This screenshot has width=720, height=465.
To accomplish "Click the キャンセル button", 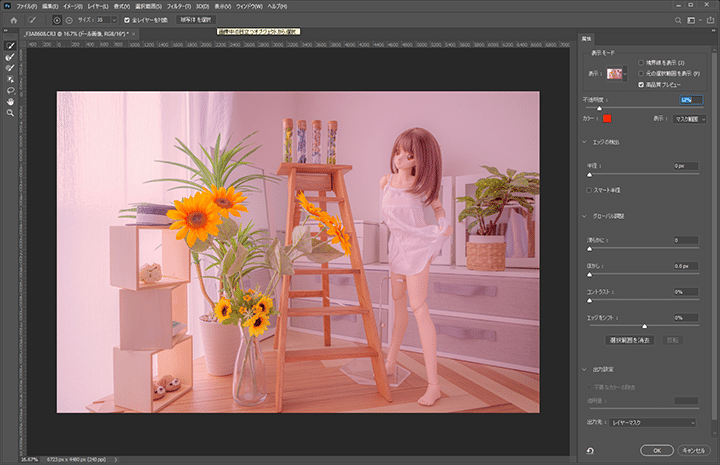I will (694, 450).
